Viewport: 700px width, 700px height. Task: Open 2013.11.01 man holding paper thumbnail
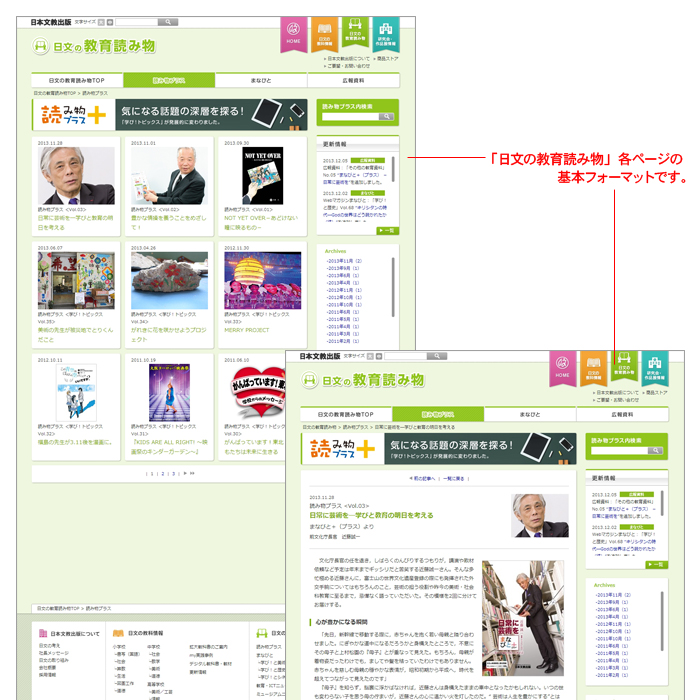(x=169, y=176)
